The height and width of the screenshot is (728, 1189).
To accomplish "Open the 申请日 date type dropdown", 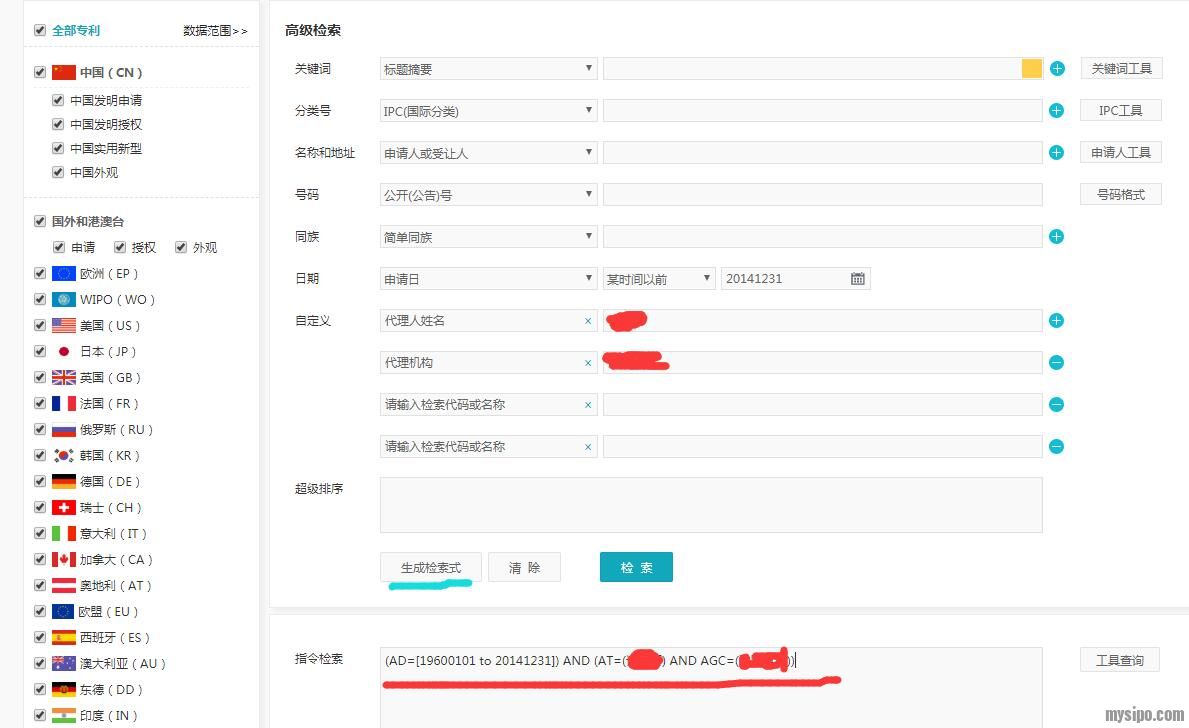I will click(488, 279).
